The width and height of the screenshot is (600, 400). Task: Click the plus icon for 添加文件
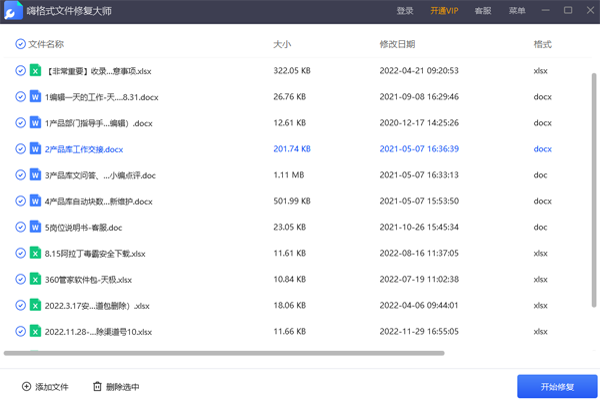tap(26, 386)
